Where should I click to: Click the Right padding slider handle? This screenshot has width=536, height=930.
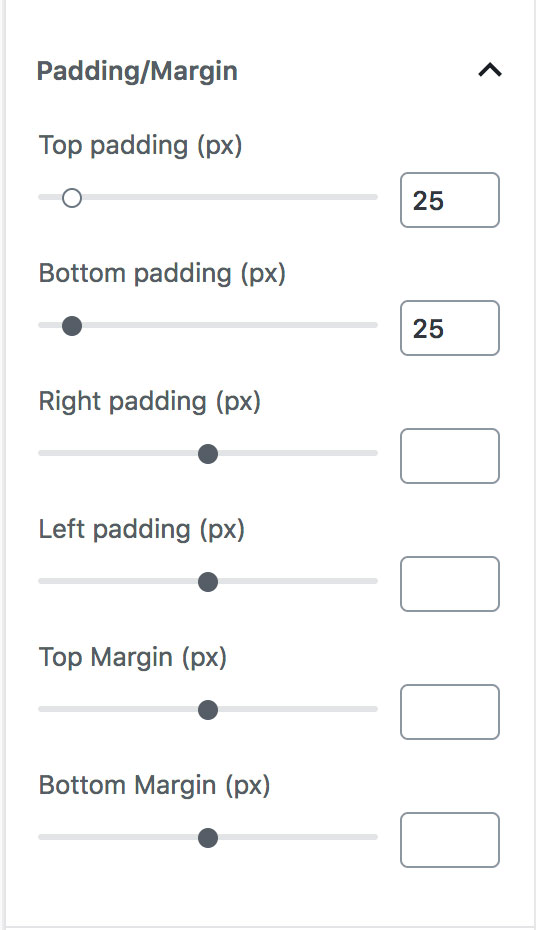pyautogui.click(x=208, y=454)
